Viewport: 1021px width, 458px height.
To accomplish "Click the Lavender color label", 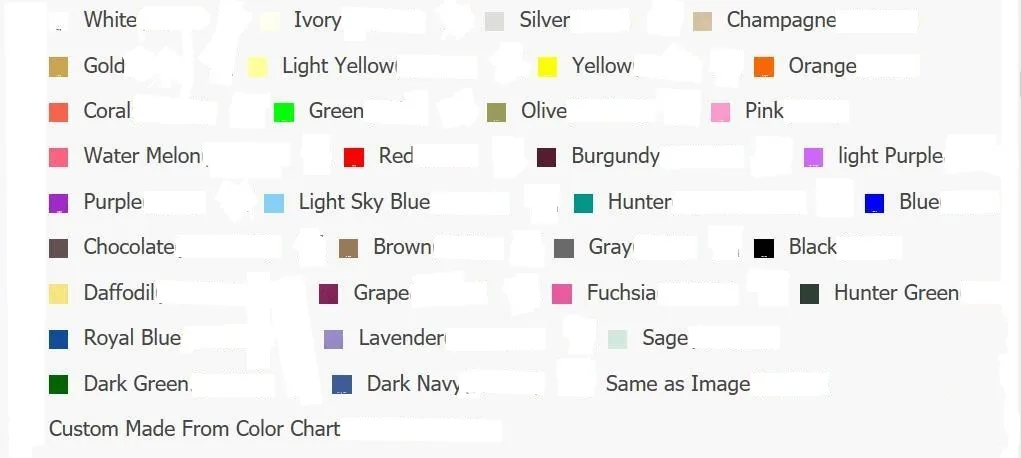I will point(402,338).
